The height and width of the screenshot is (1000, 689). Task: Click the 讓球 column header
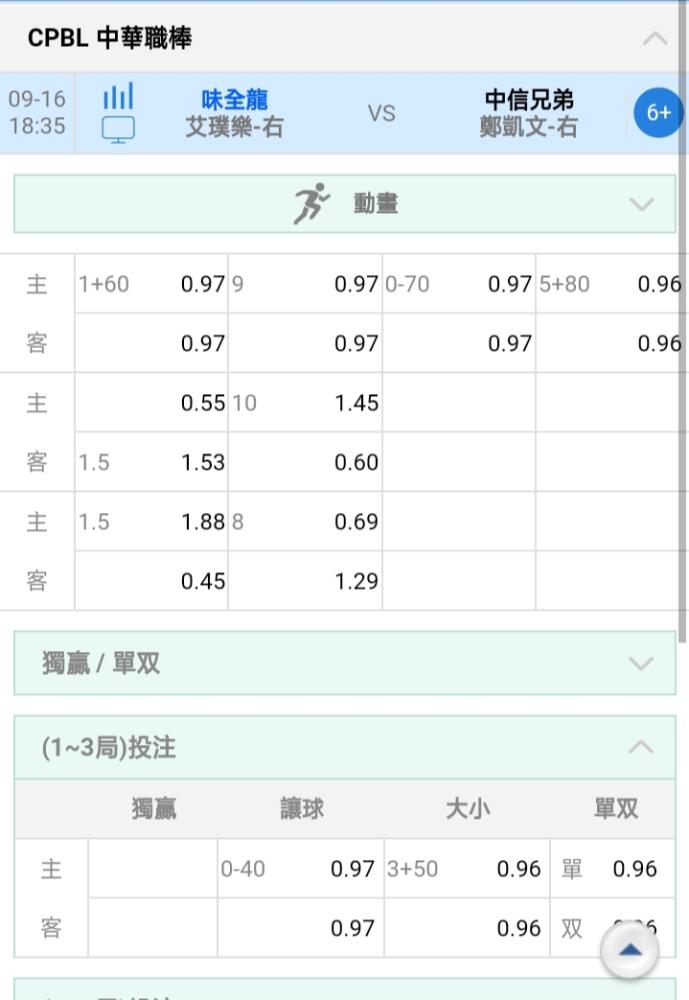click(x=302, y=809)
